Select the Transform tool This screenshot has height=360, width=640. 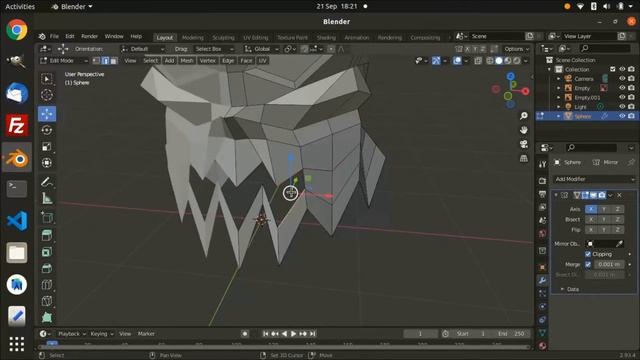(x=47, y=163)
